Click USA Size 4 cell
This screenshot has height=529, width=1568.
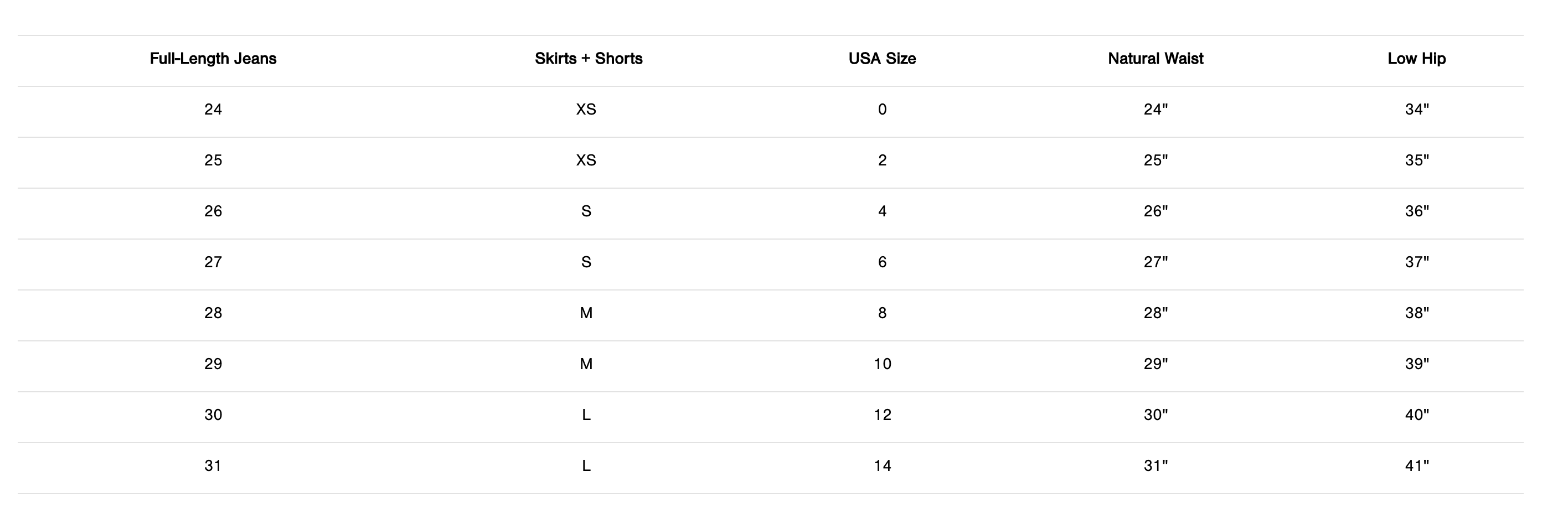click(x=882, y=211)
